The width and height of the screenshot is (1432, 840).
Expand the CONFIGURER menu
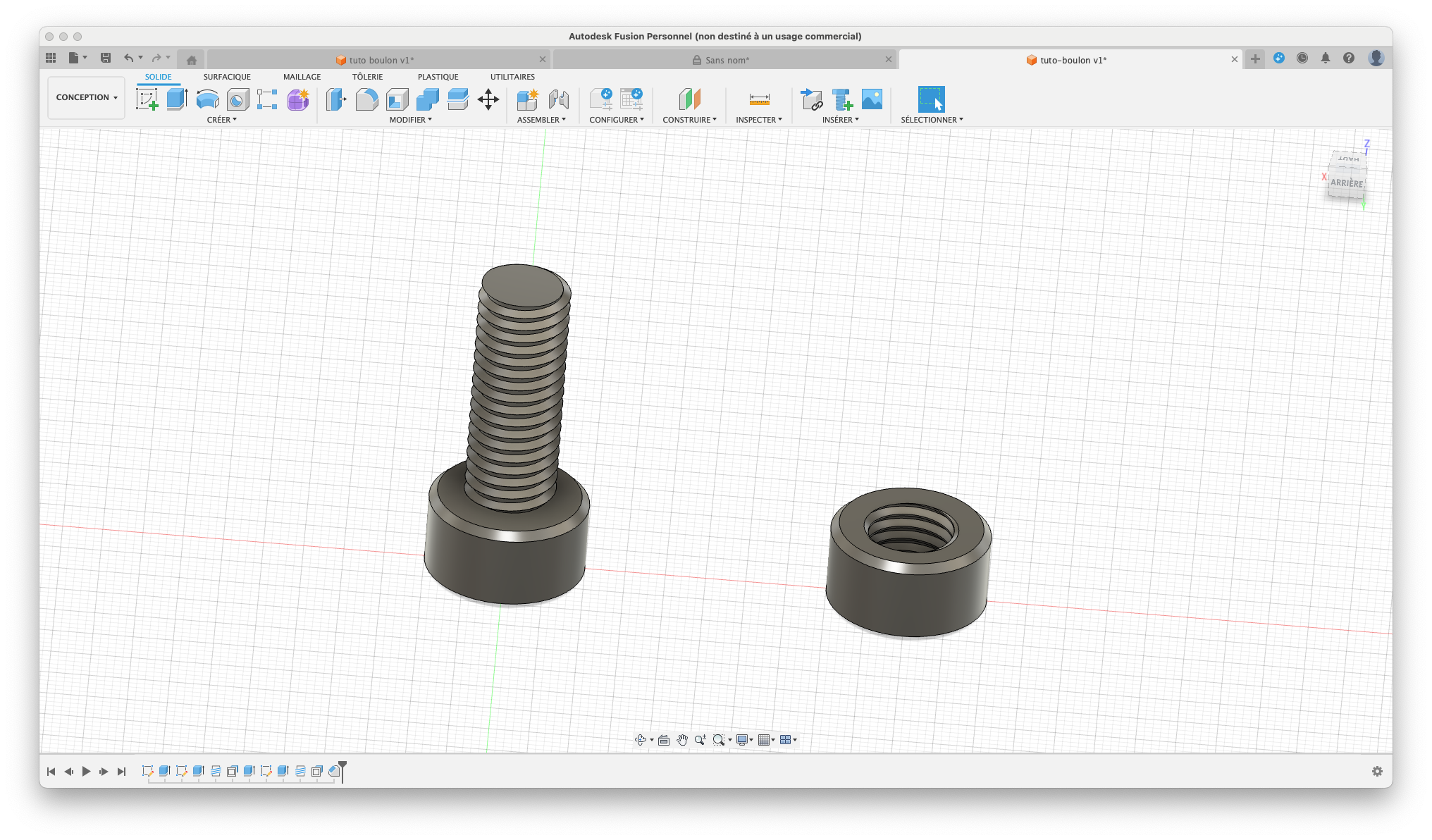[x=617, y=120]
